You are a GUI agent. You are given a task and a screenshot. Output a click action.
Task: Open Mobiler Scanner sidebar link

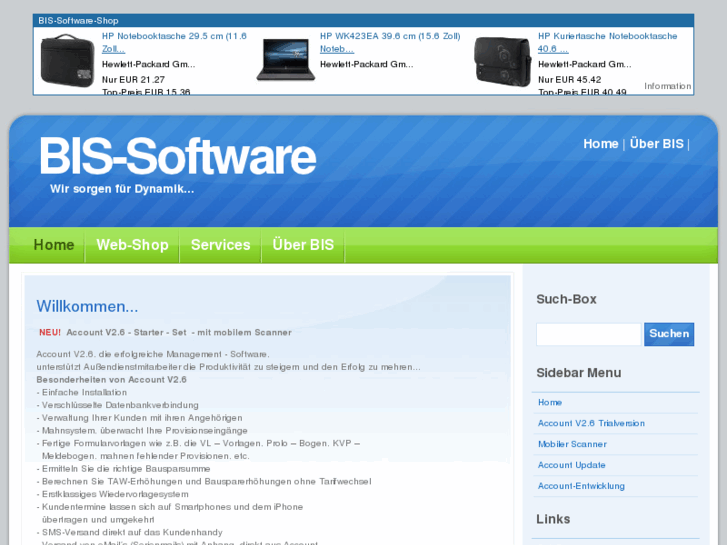coord(572,444)
